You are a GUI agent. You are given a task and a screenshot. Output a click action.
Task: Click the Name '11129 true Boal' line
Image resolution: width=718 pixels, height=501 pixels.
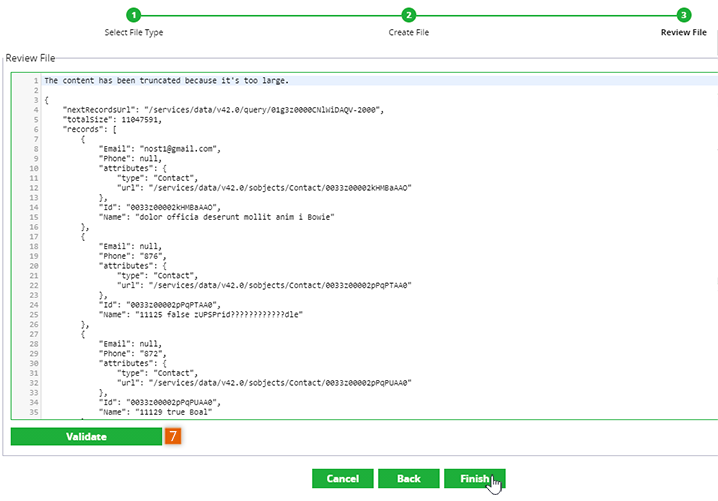tap(156, 412)
